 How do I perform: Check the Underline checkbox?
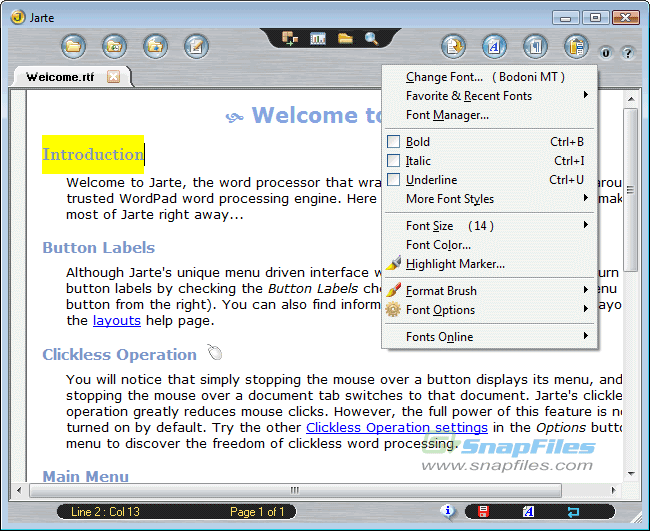tap(393, 179)
